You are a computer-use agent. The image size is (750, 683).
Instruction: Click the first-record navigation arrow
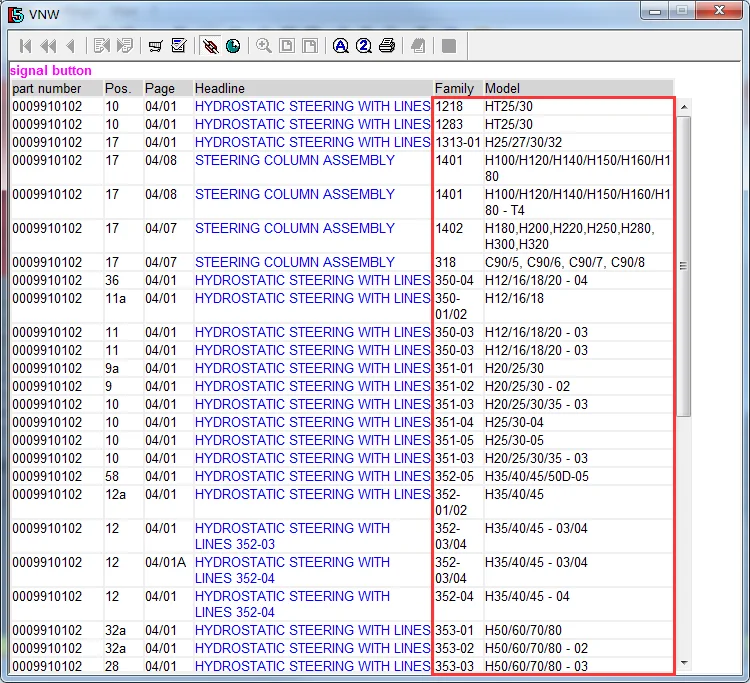pos(25,46)
